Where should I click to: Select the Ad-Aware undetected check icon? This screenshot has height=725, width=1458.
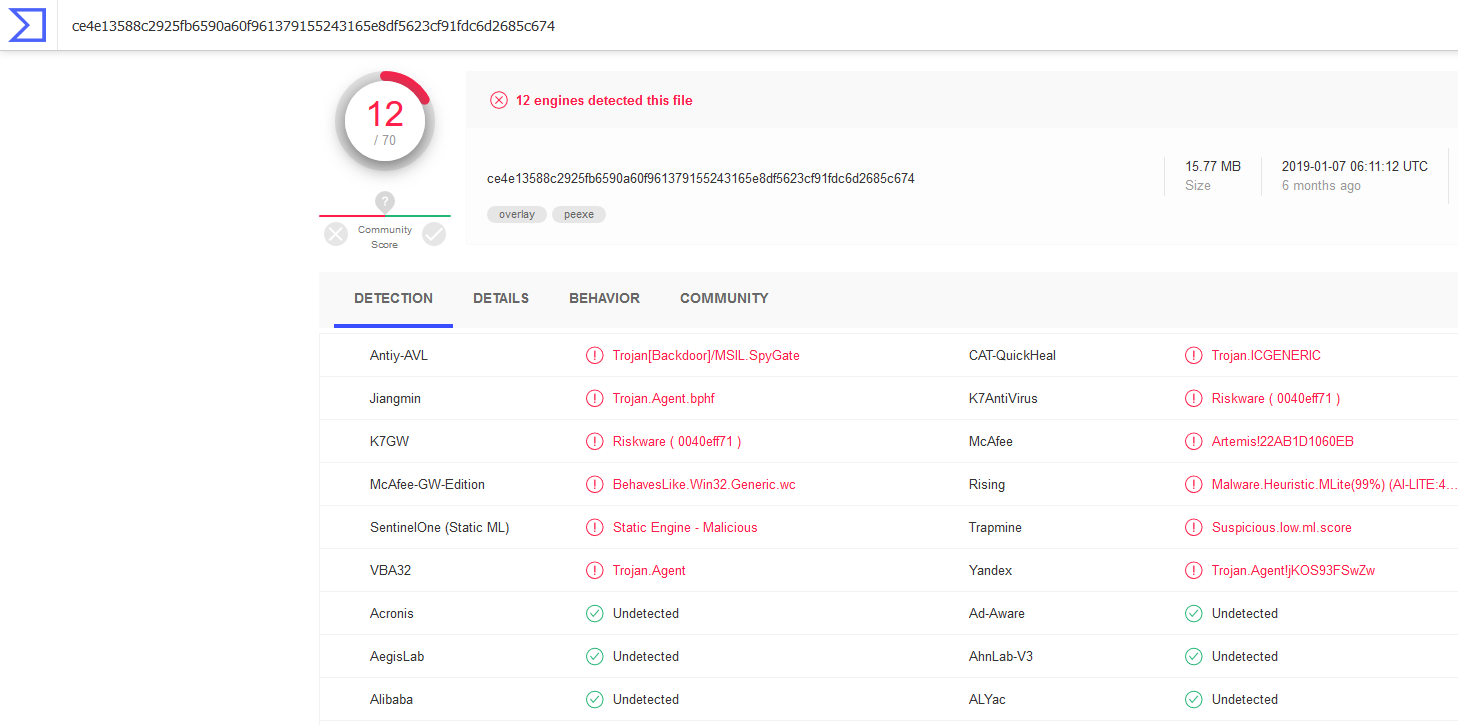coord(1193,613)
